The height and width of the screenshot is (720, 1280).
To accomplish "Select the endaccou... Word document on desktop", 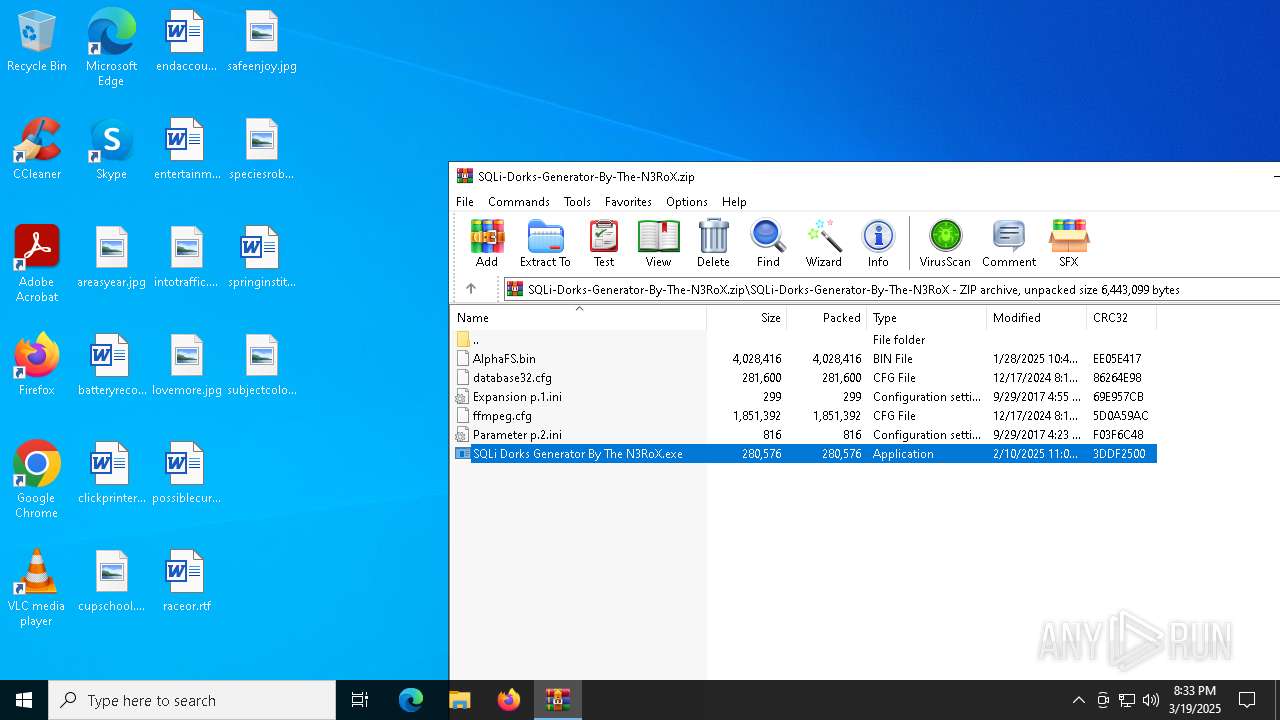I will point(186,42).
